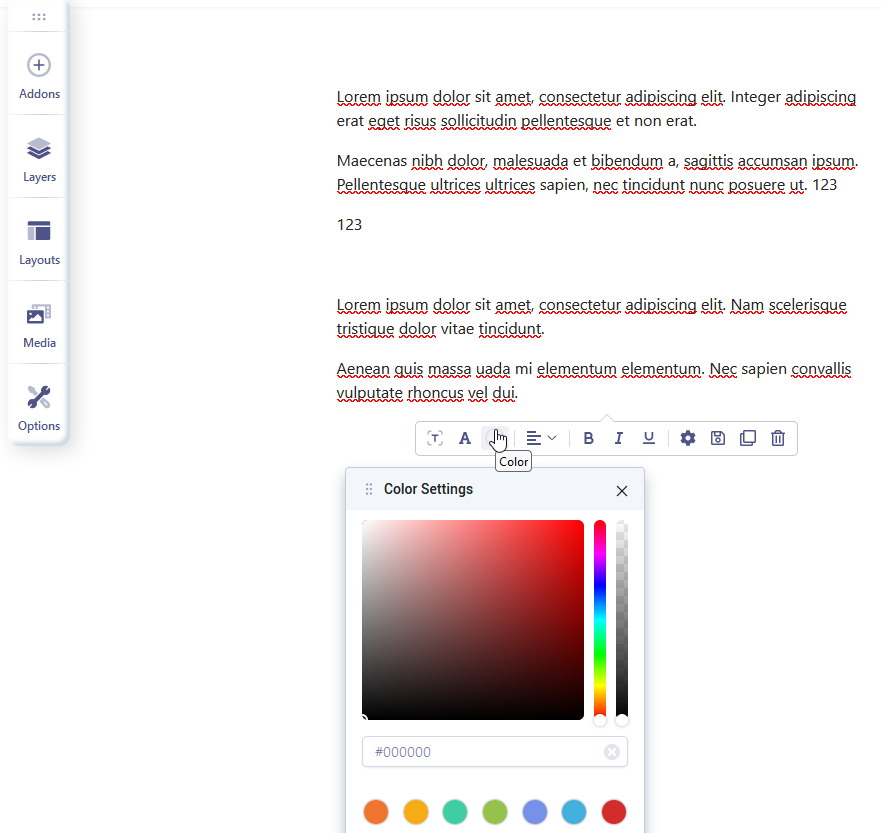The width and height of the screenshot is (881, 833).
Task: Open the settings gear in text toolbar
Action: coord(687,438)
